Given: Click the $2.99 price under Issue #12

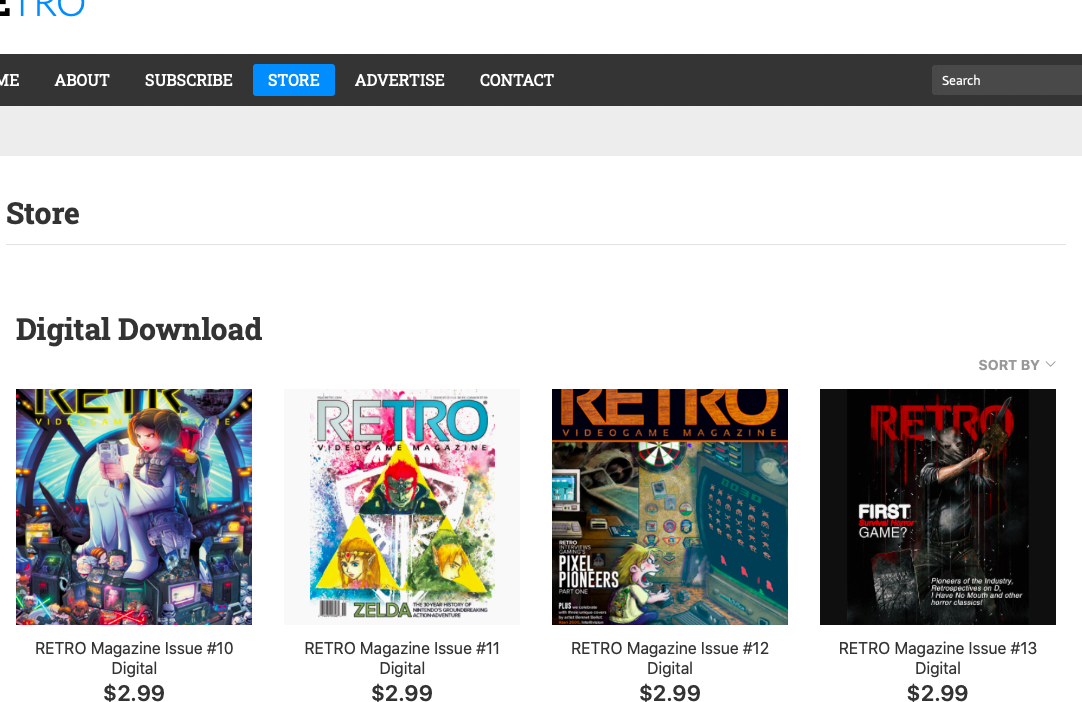Looking at the screenshot, I should coord(669,692).
